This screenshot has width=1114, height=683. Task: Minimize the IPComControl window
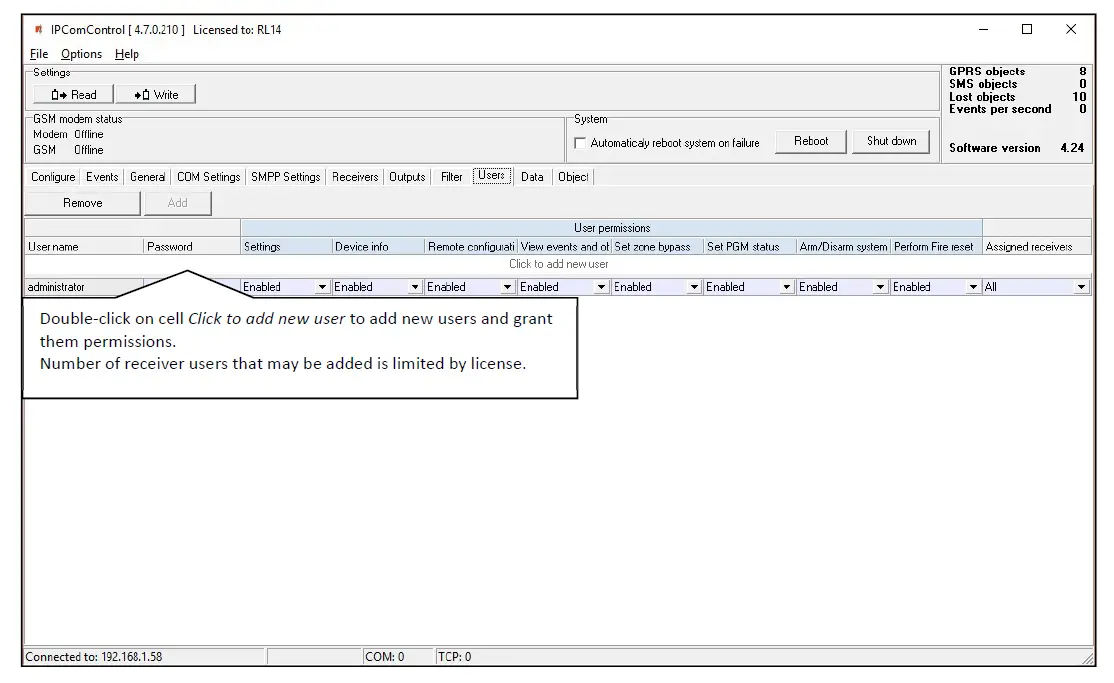click(x=983, y=29)
